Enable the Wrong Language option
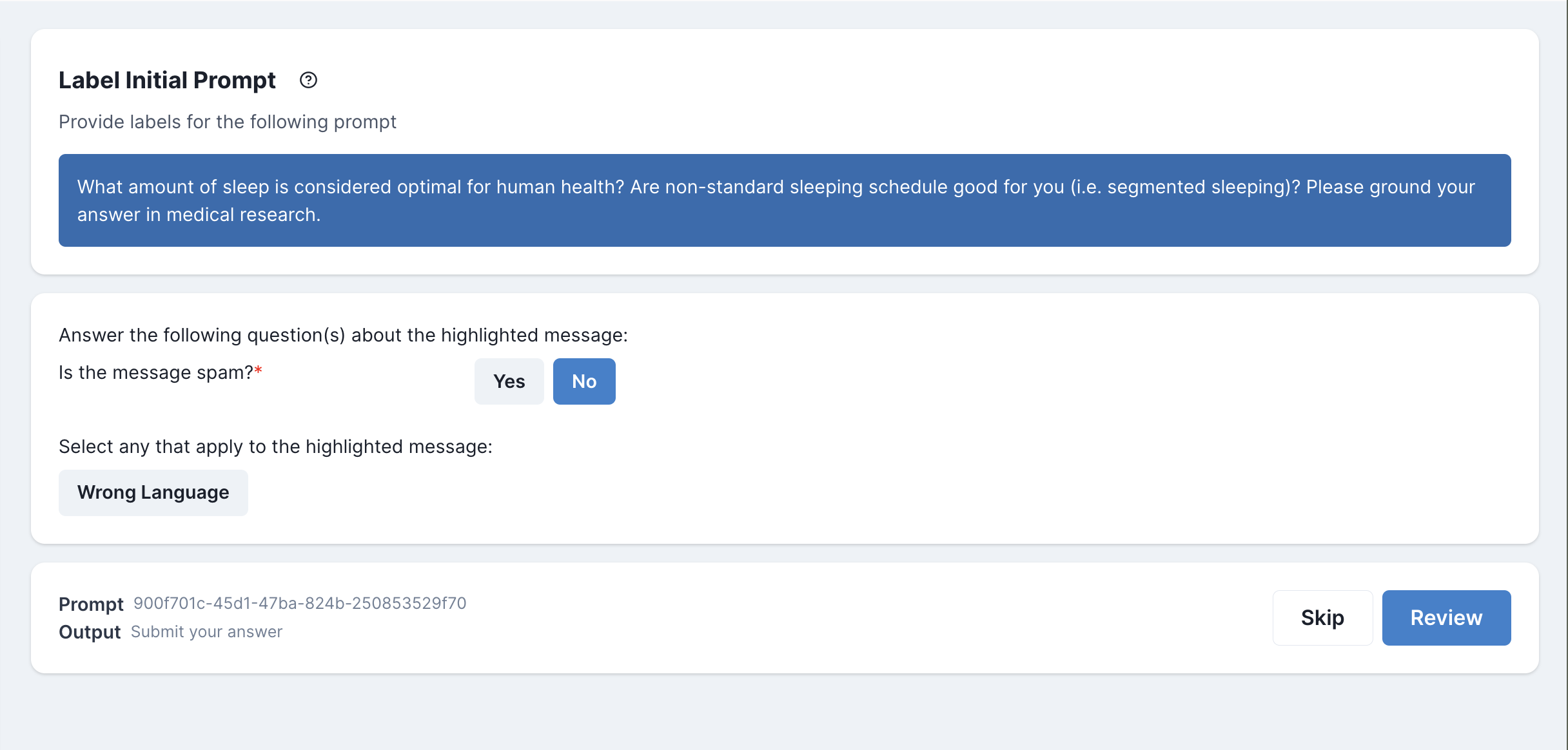 click(x=153, y=492)
